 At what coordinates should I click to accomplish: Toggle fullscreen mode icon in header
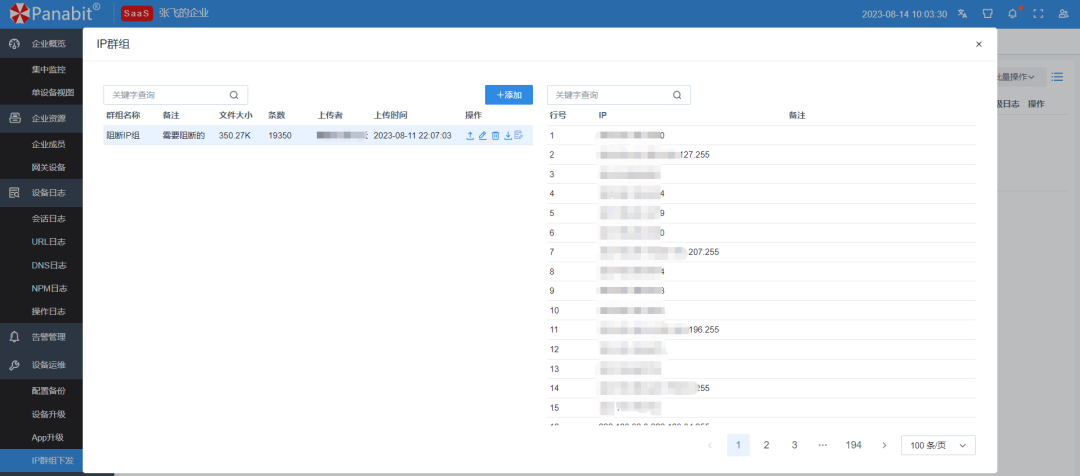[x=1038, y=14]
